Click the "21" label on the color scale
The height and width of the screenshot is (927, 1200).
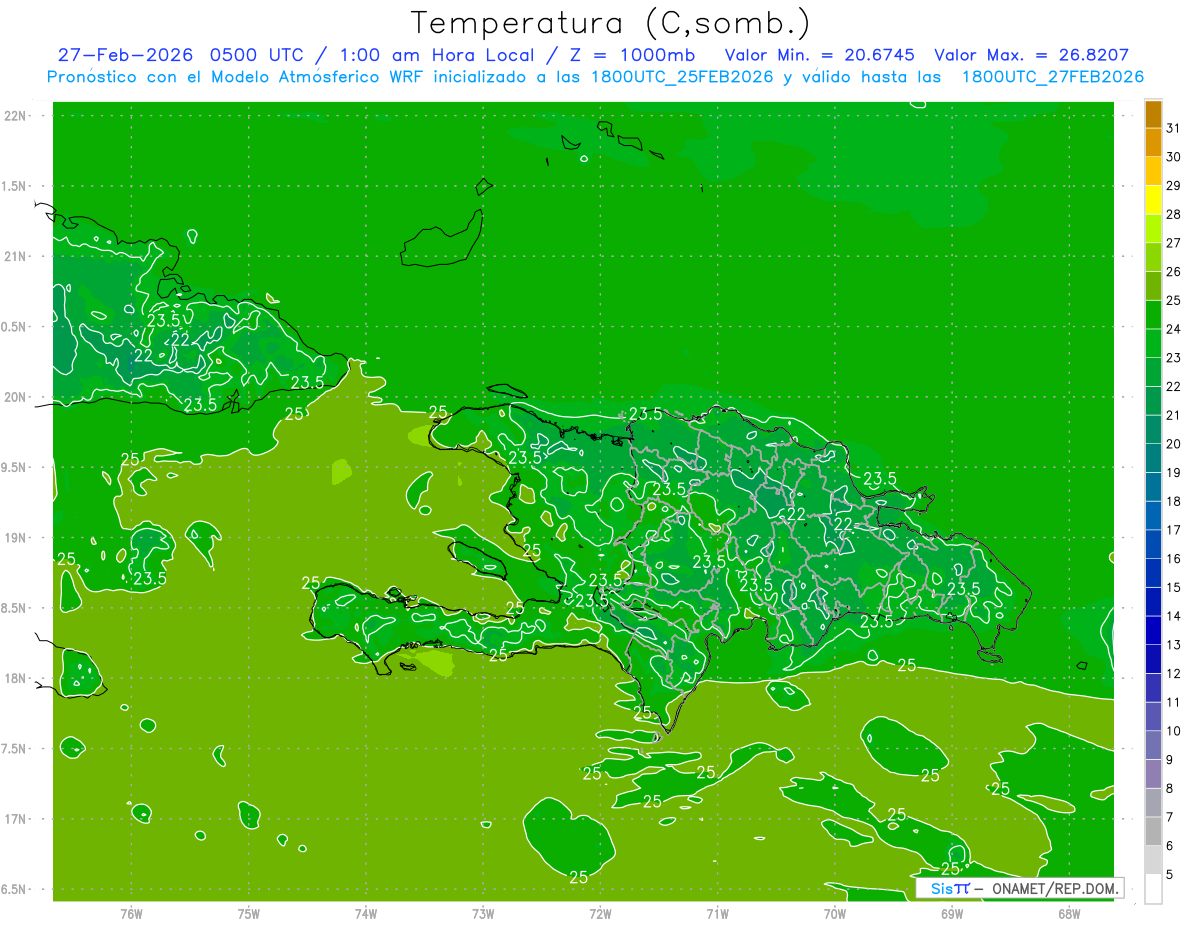click(1173, 415)
